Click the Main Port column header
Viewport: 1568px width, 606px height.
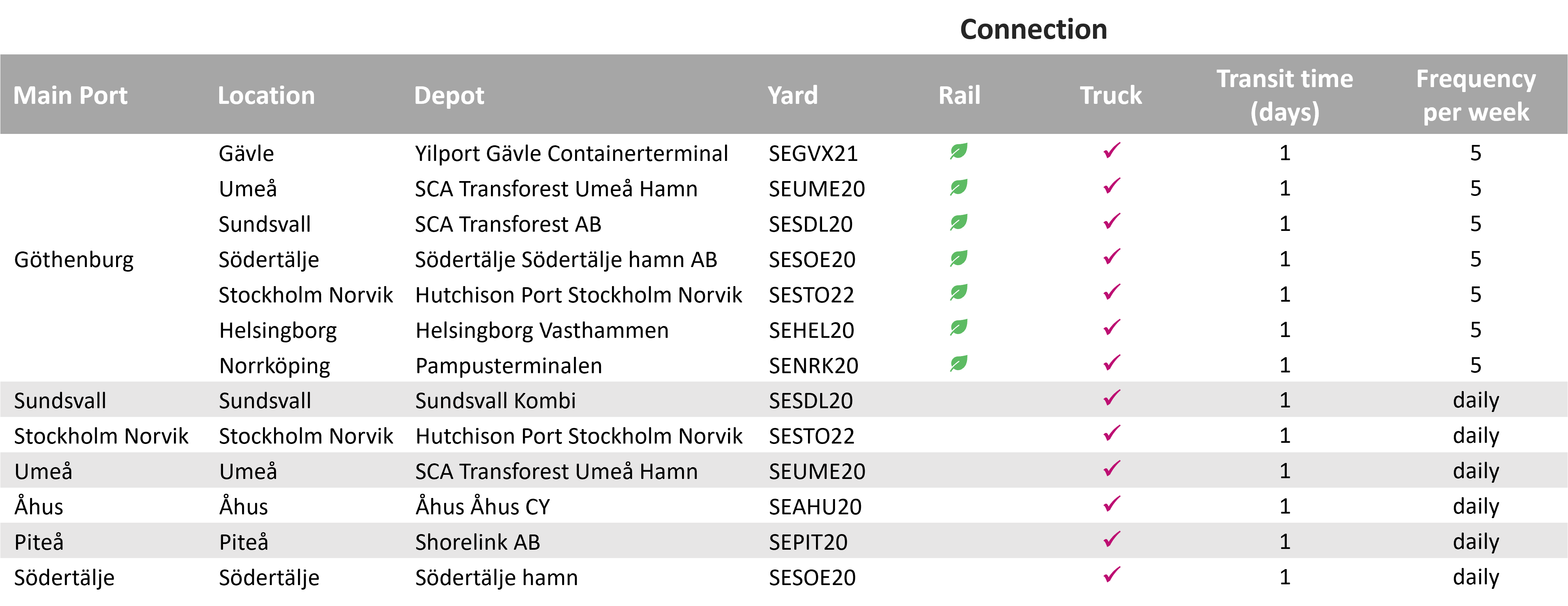(71, 95)
